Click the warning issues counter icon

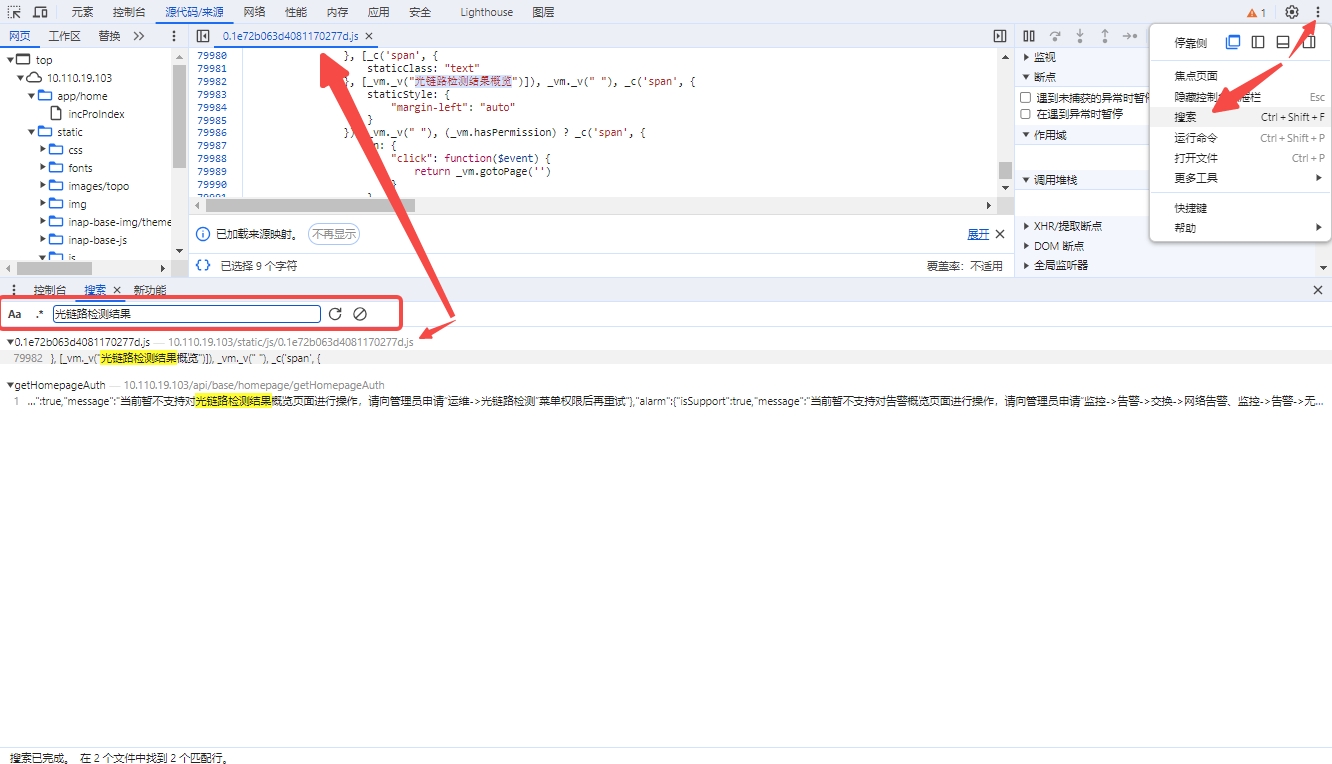click(x=1256, y=13)
